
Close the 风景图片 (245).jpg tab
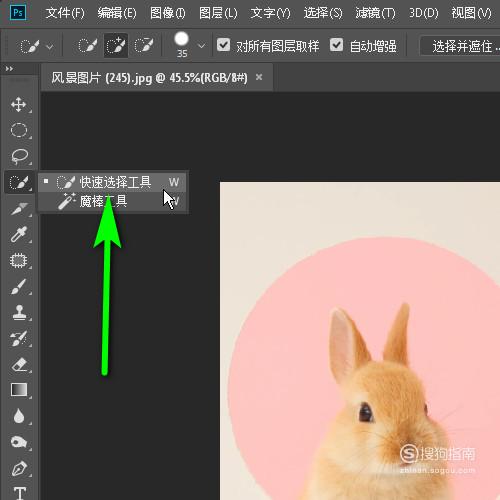[x=259, y=77]
